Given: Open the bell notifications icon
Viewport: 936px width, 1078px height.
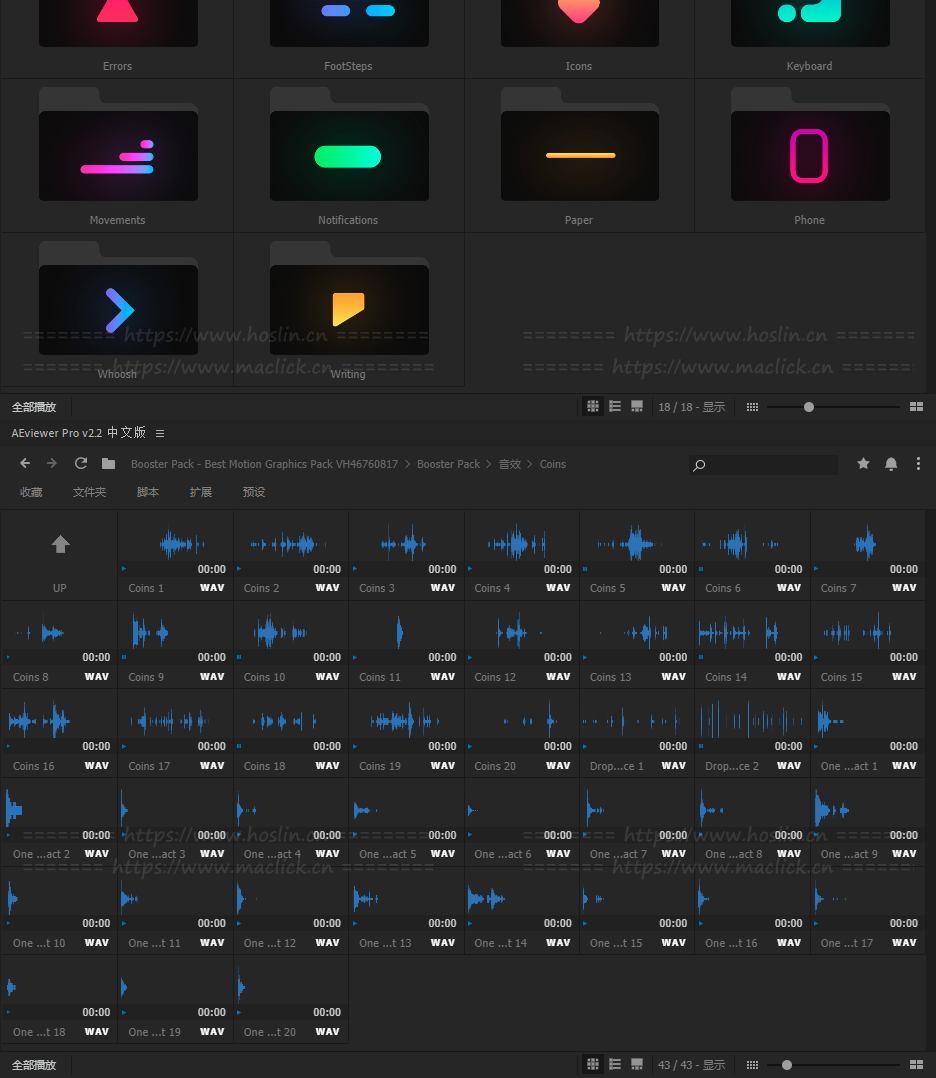Looking at the screenshot, I should (x=891, y=464).
